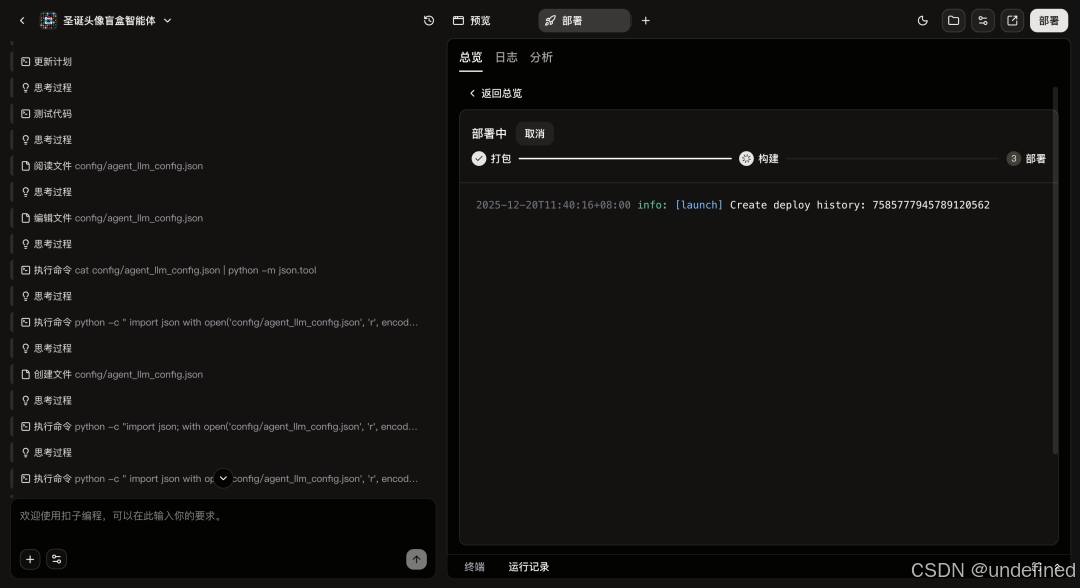
Task: Switch to the 总览 tab
Action: (471, 58)
